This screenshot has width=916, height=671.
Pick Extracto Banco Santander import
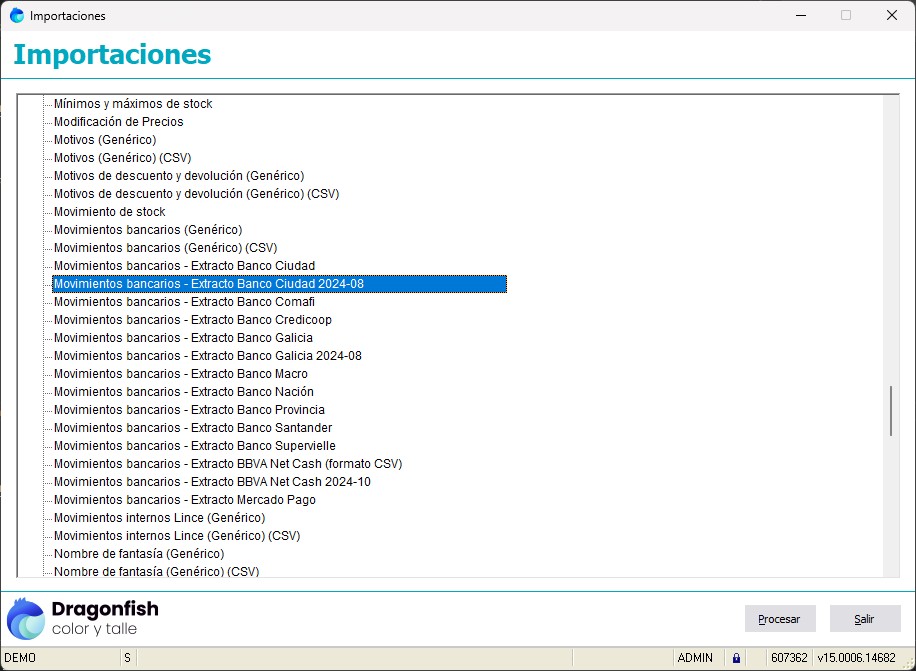(192, 428)
